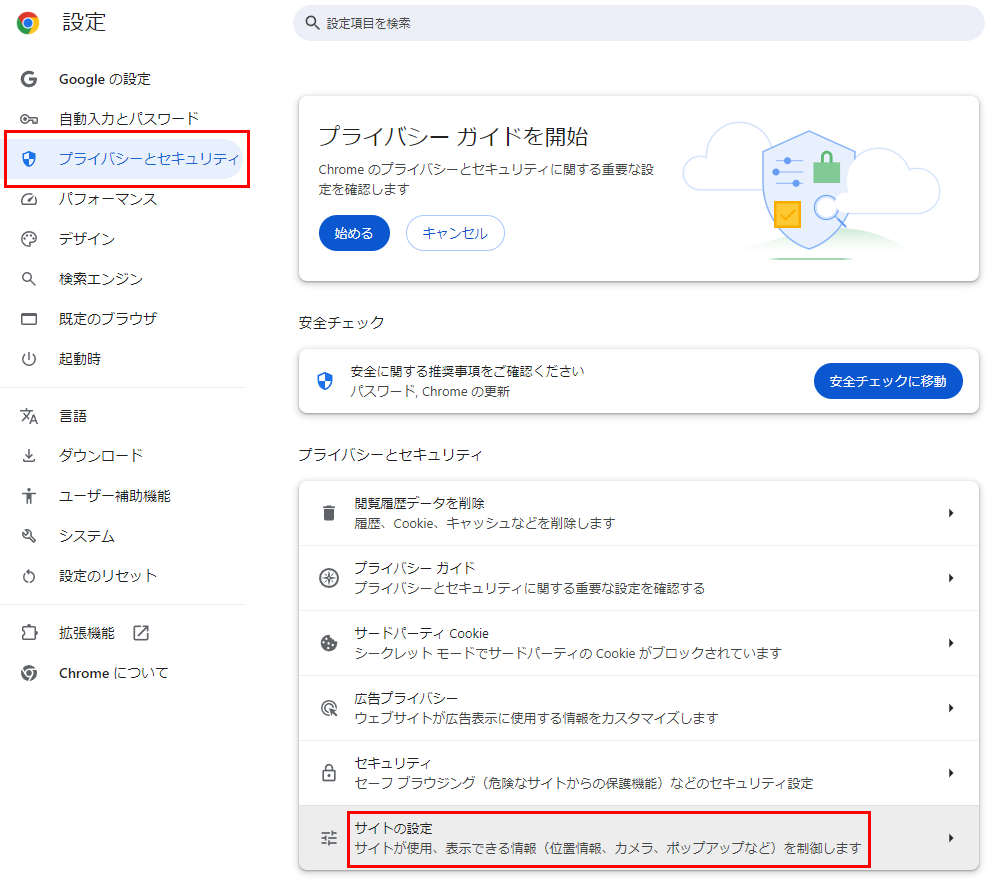Click the キャンセル button
This screenshot has height=884, width=993.
[455, 233]
